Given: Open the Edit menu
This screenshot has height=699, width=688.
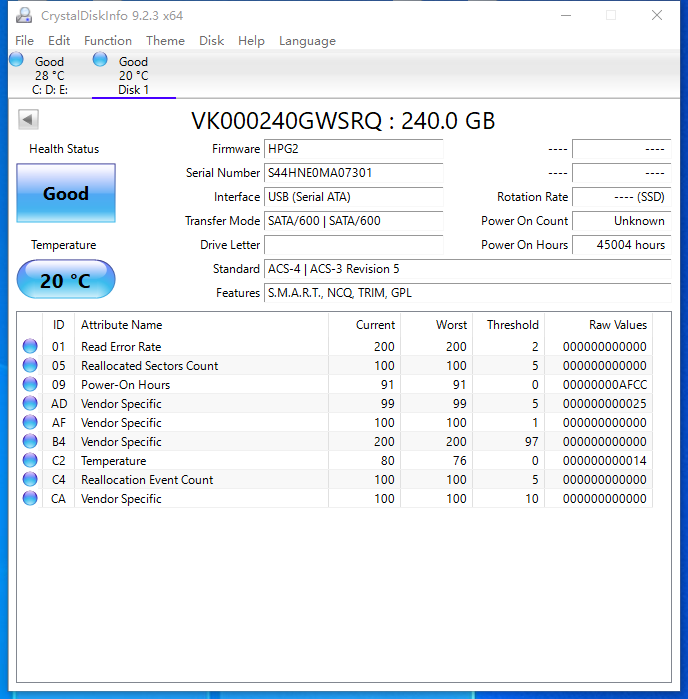Looking at the screenshot, I should (59, 41).
